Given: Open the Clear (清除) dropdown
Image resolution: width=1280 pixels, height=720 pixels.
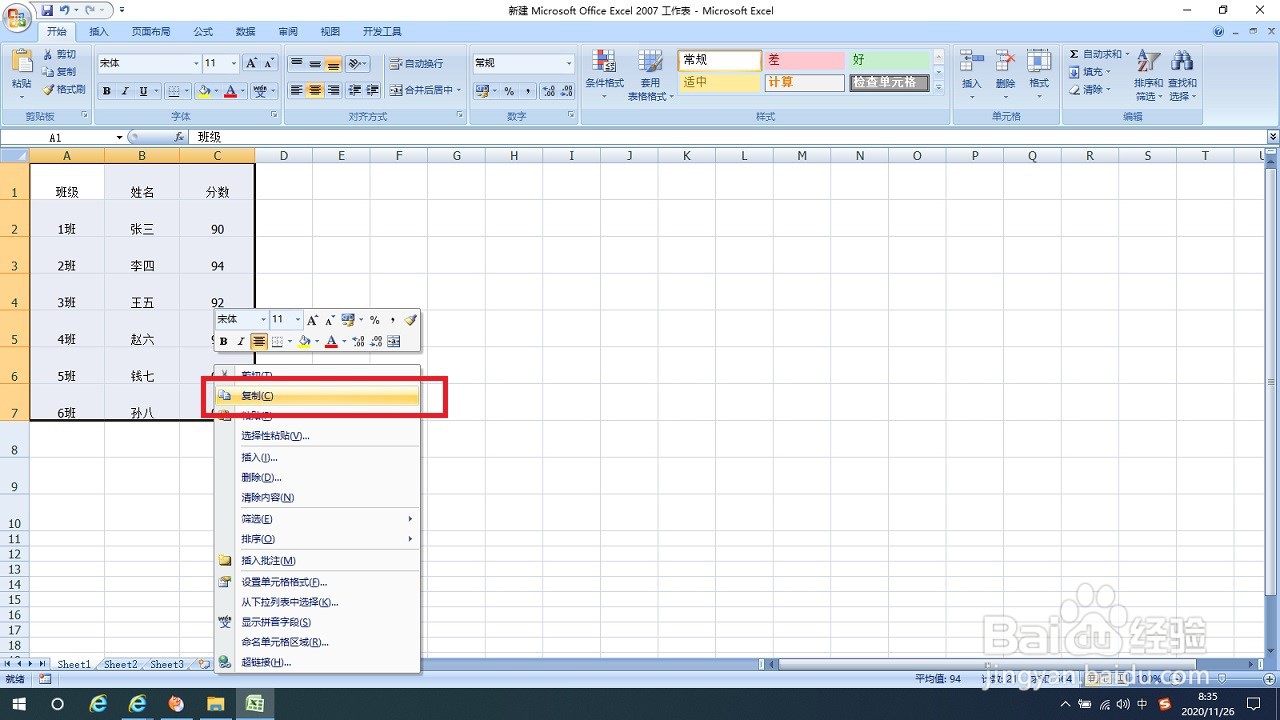Looking at the screenshot, I should coord(1091,90).
